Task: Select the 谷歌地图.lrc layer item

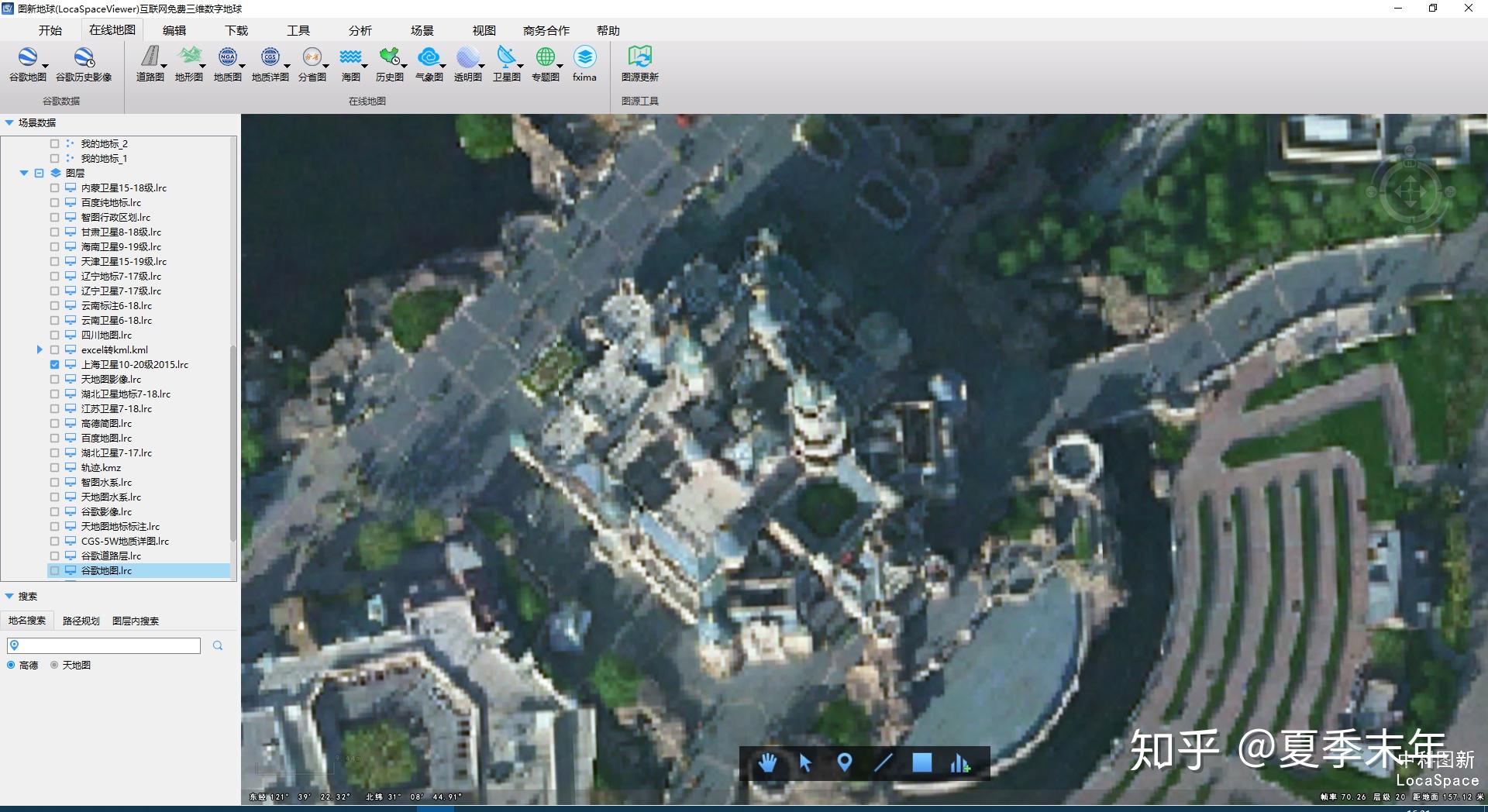Action: point(106,570)
